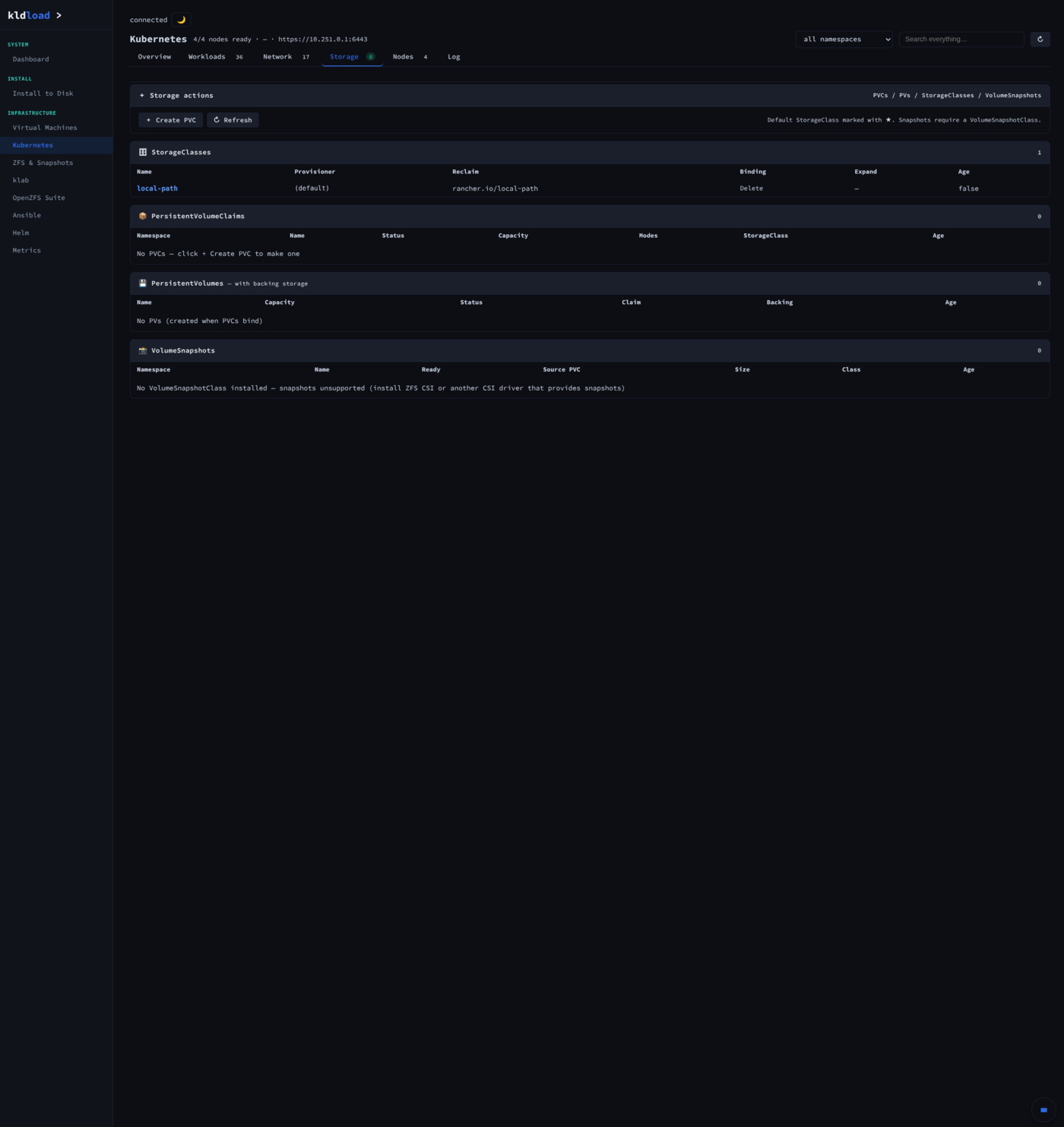Image resolution: width=1064 pixels, height=1127 pixels.
Task: Select the Storage tab
Action: click(x=352, y=57)
